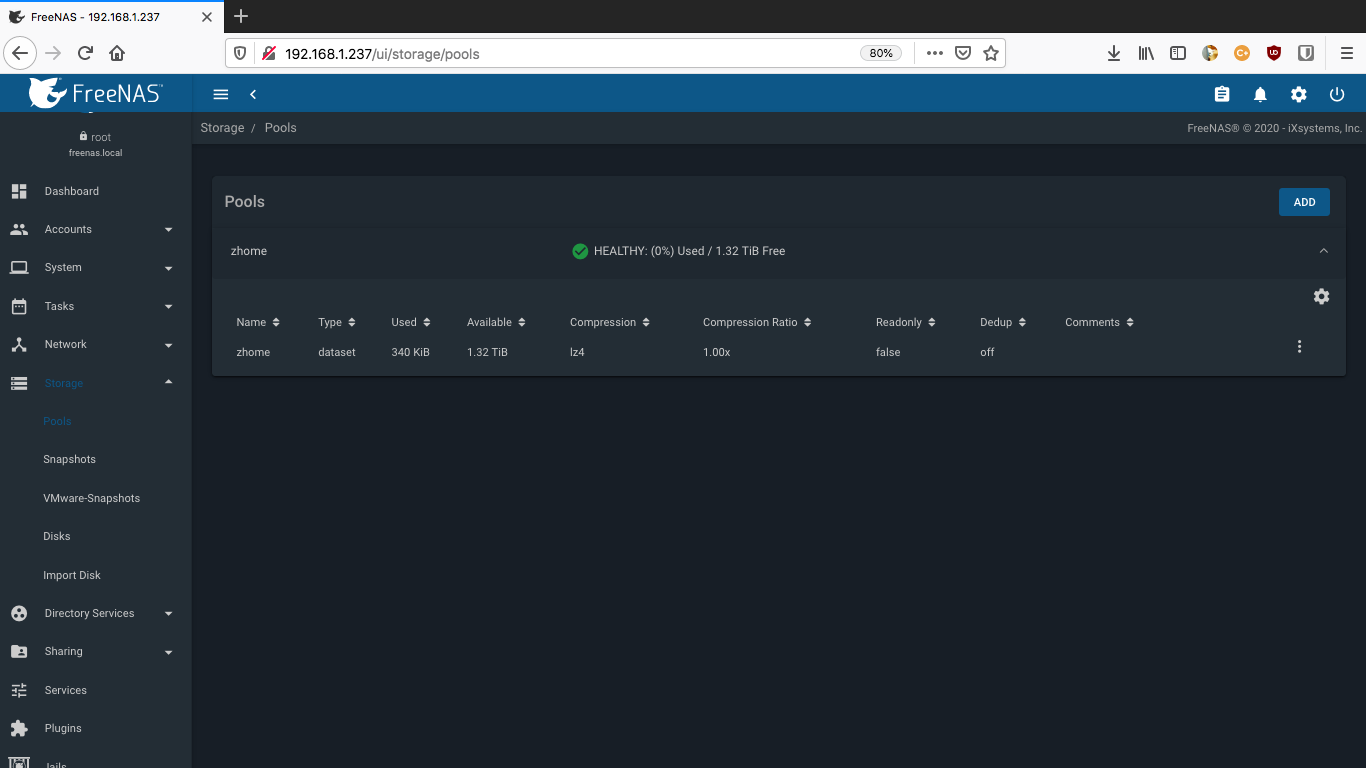Viewport: 1366px width, 768px height.
Task: Collapse sidebar with the left chevron icon
Action: pos(253,94)
